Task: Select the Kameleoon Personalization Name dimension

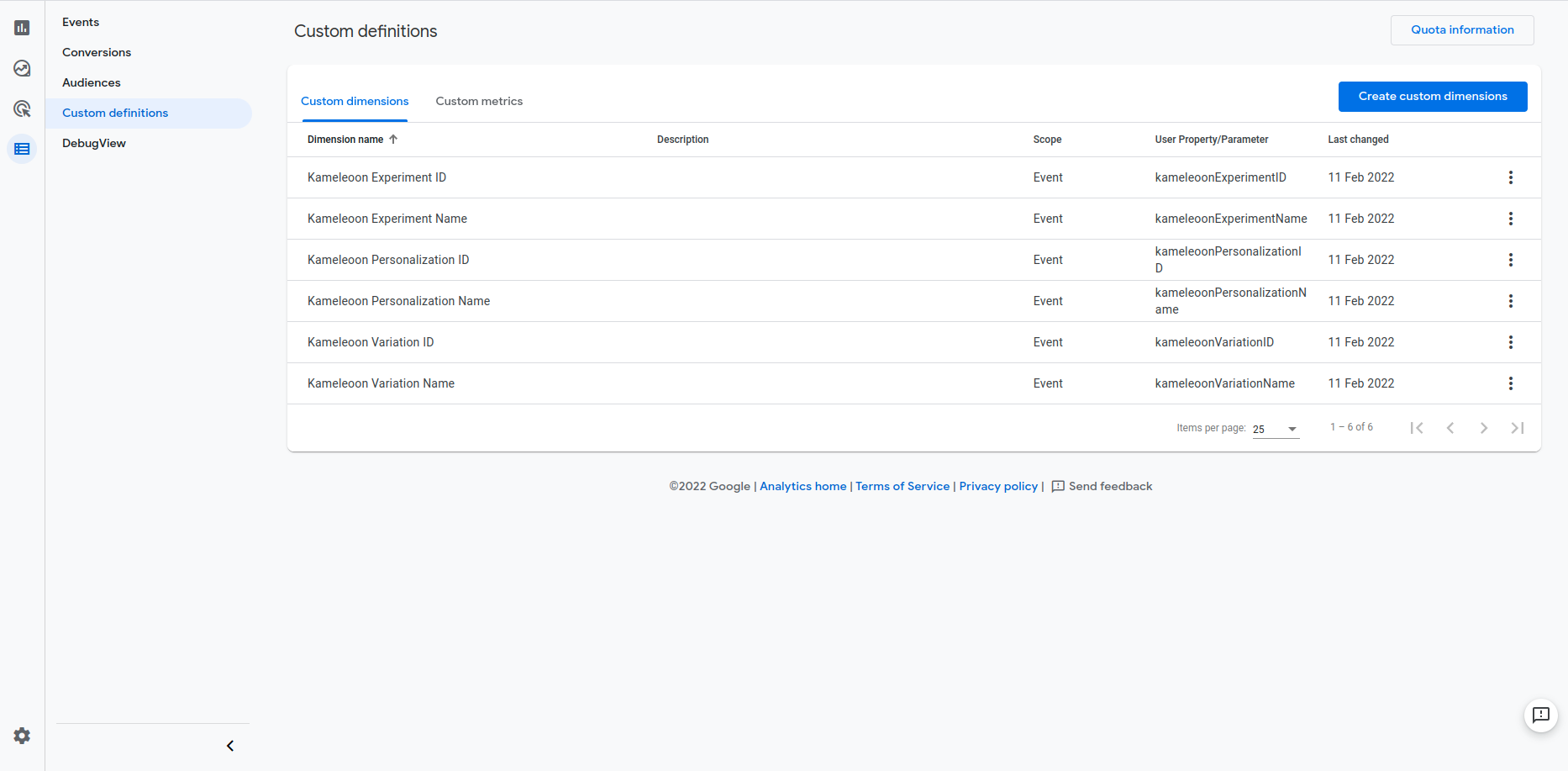Action: [398, 301]
